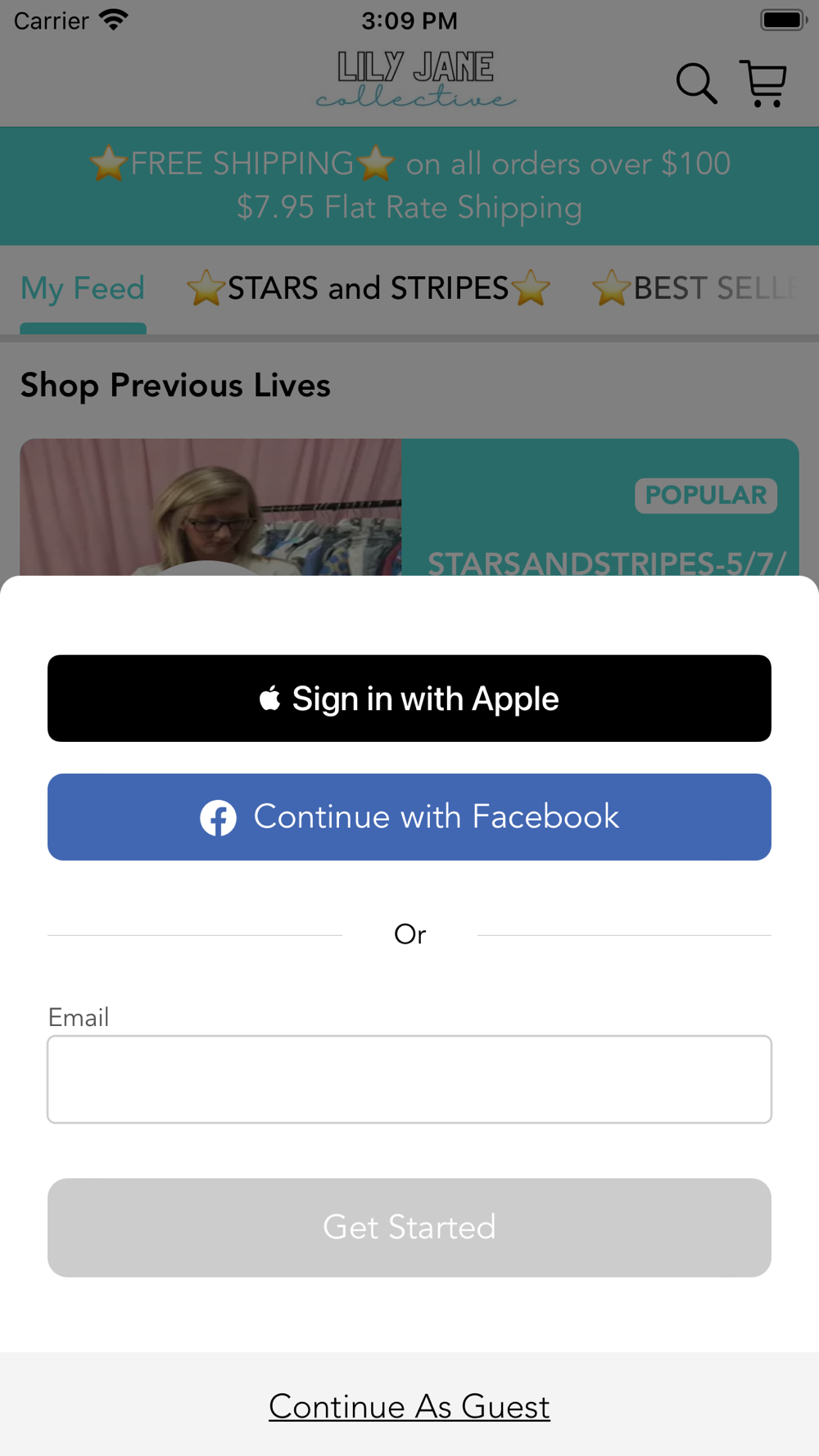Tap the Facebook logo icon

coord(219,817)
